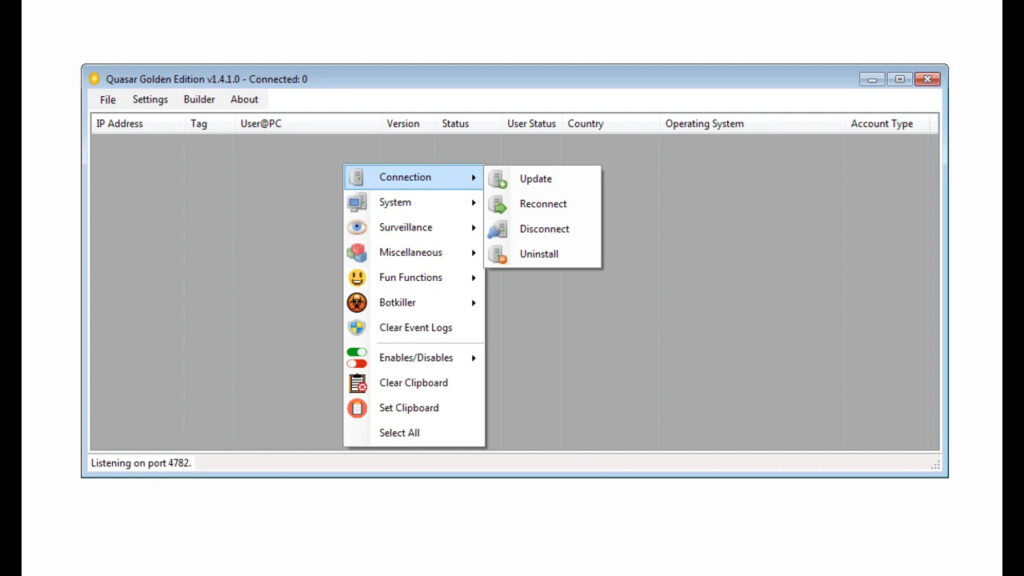Click the Set Clipboard orange icon
The width and height of the screenshot is (1024, 576).
tap(357, 408)
